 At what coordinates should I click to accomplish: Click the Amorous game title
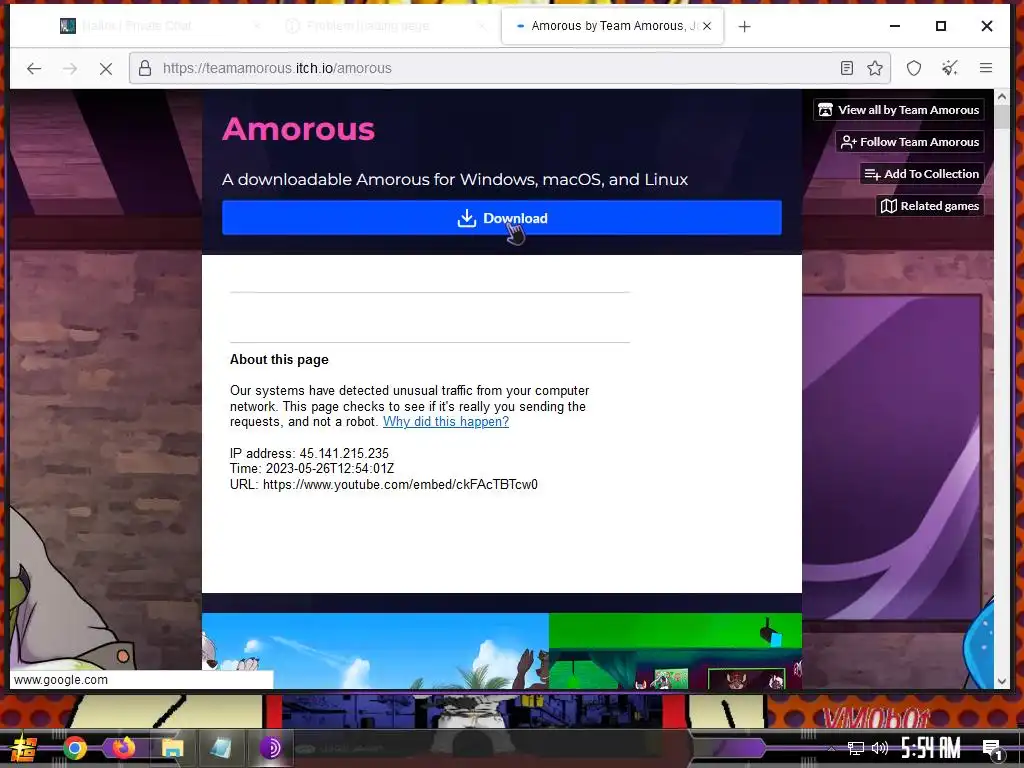coord(298,129)
